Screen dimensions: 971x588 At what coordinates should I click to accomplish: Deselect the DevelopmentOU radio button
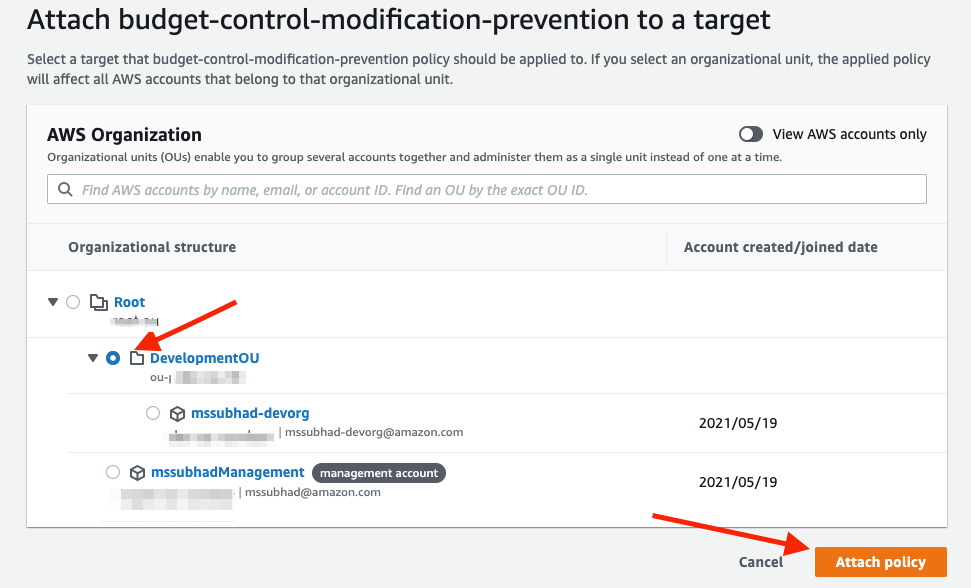click(x=113, y=357)
